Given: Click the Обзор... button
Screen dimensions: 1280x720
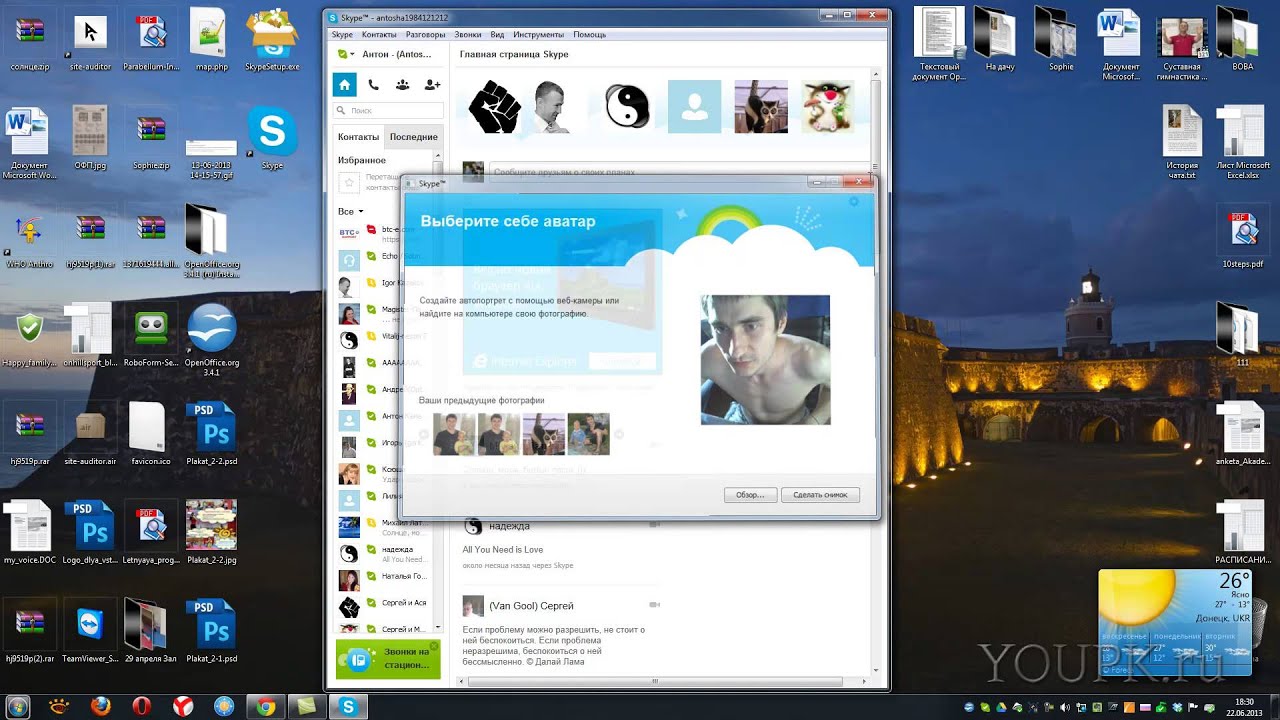Looking at the screenshot, I should (x=750, y=495).
